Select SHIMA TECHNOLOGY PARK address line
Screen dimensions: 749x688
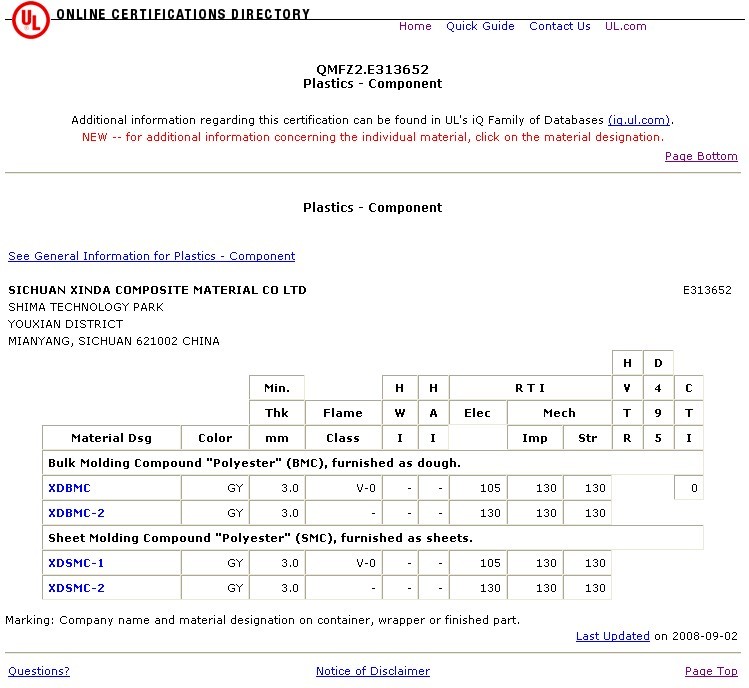pos(86,307)
